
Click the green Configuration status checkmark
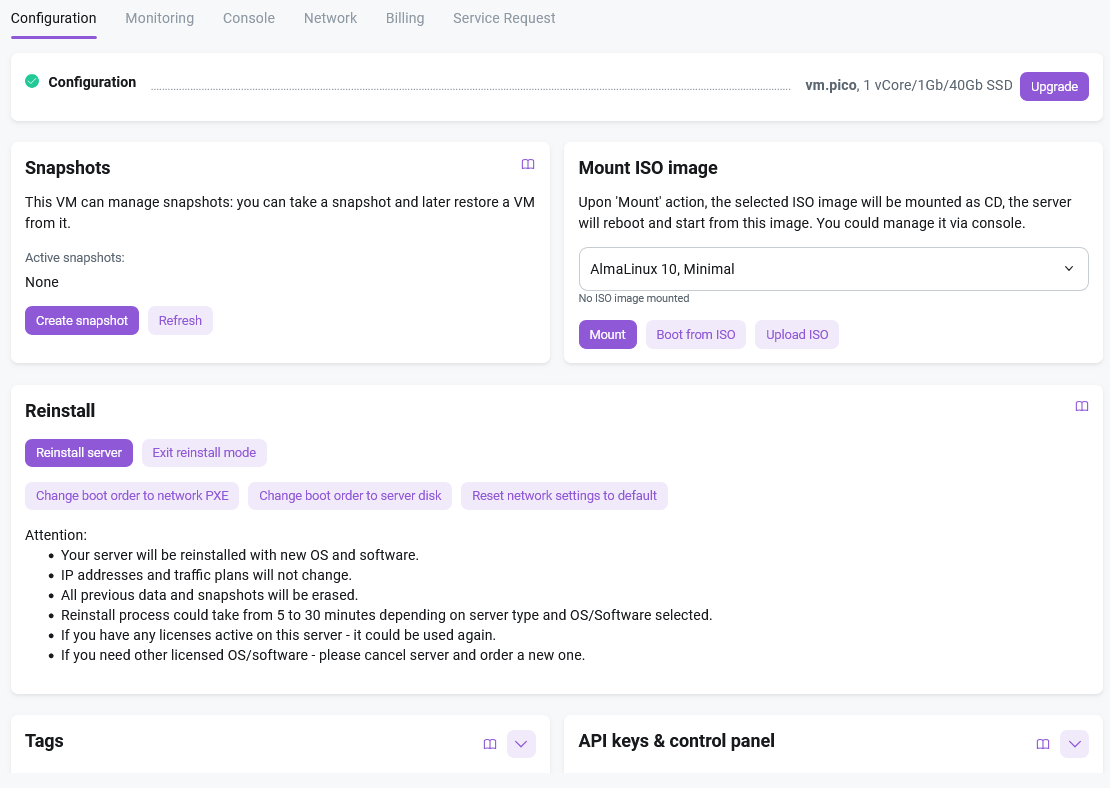click(32, 81)
